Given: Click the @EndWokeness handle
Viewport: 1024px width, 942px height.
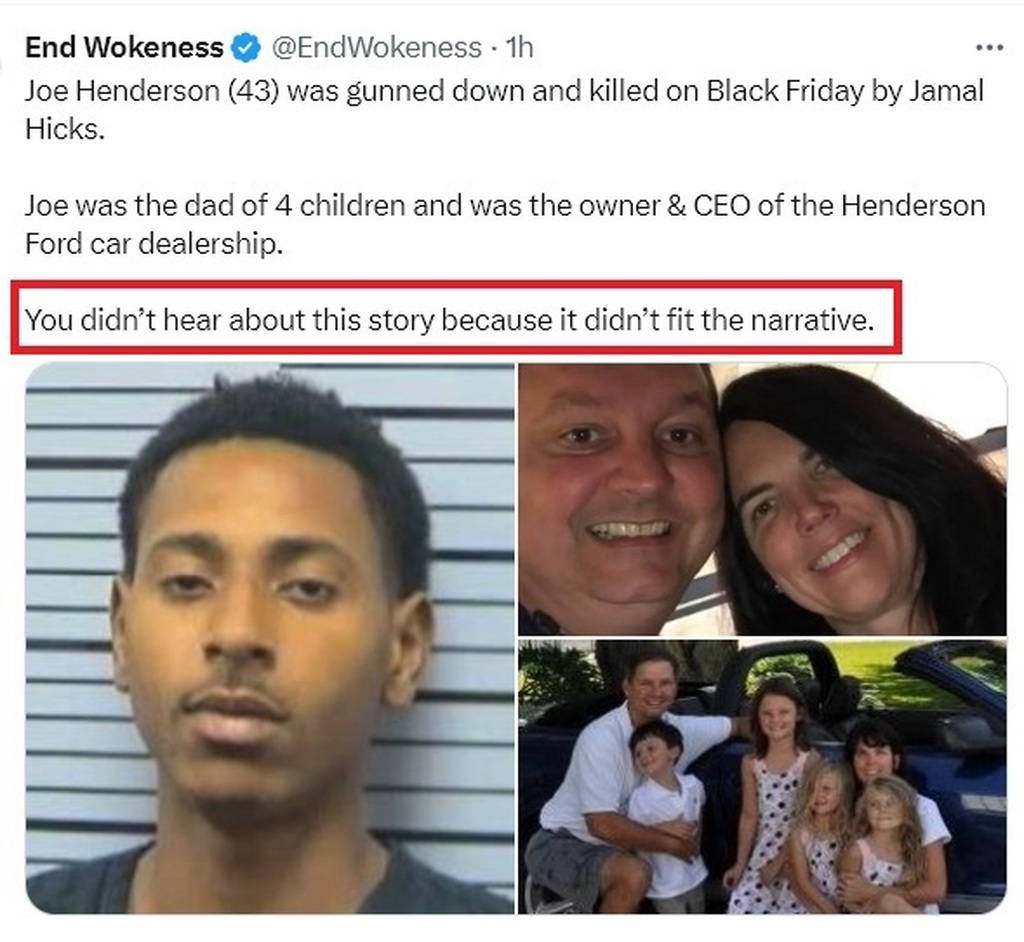Looking at the screenshot, I should pos(376,48).
